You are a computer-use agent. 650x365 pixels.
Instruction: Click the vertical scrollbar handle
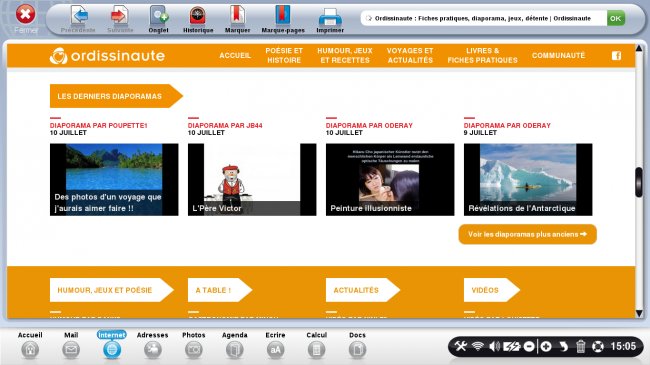(639, 182)
